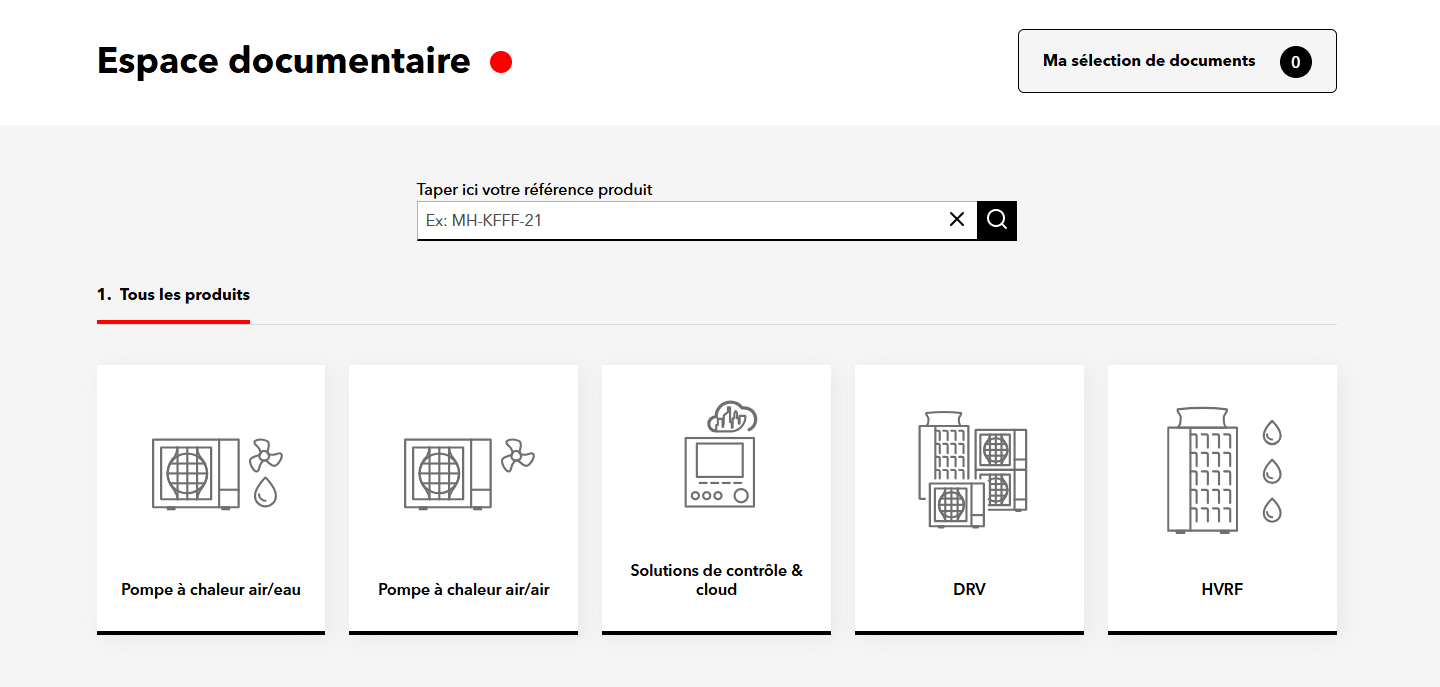Image resolution: width=1440 pixels, height=687 pixels.
Task: Click the Taper ici votre référence produit label
Action: (534, 189)
